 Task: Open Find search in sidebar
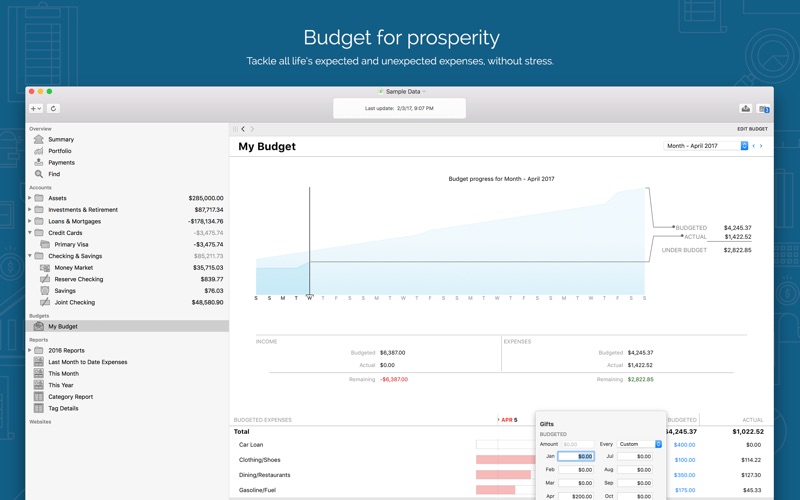[54, 174]
